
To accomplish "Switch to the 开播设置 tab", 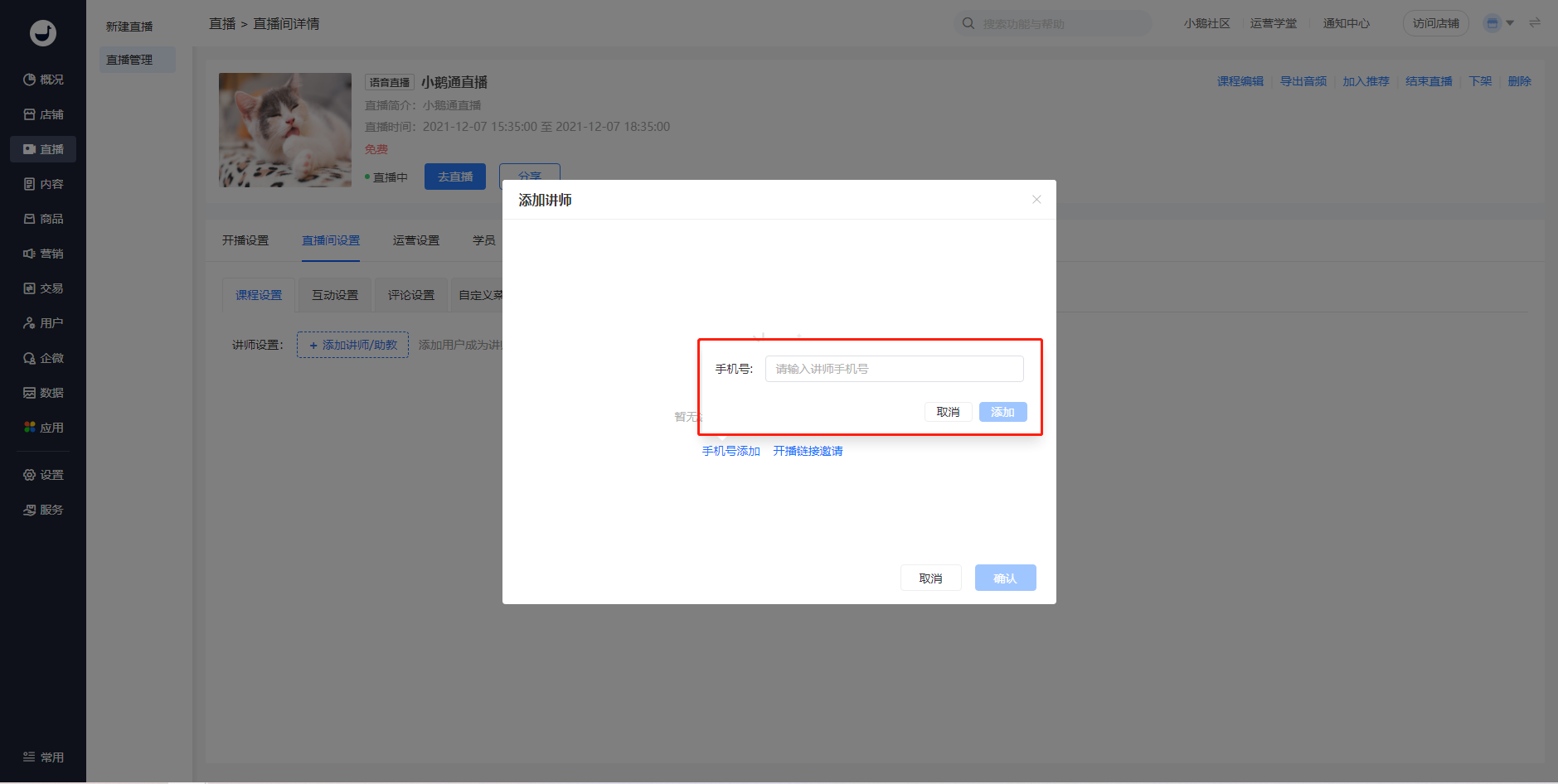I will coord(245,240).
